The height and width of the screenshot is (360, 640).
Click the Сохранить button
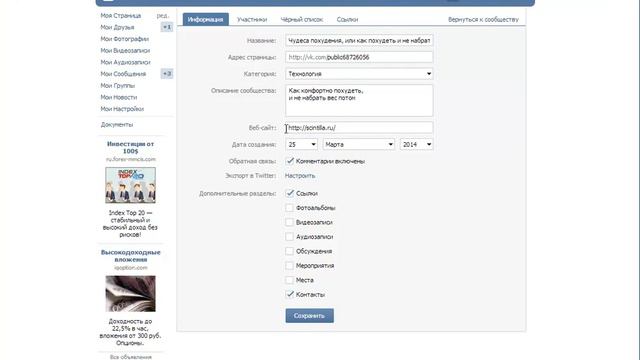pyautogui.click(x=309, y=316)
